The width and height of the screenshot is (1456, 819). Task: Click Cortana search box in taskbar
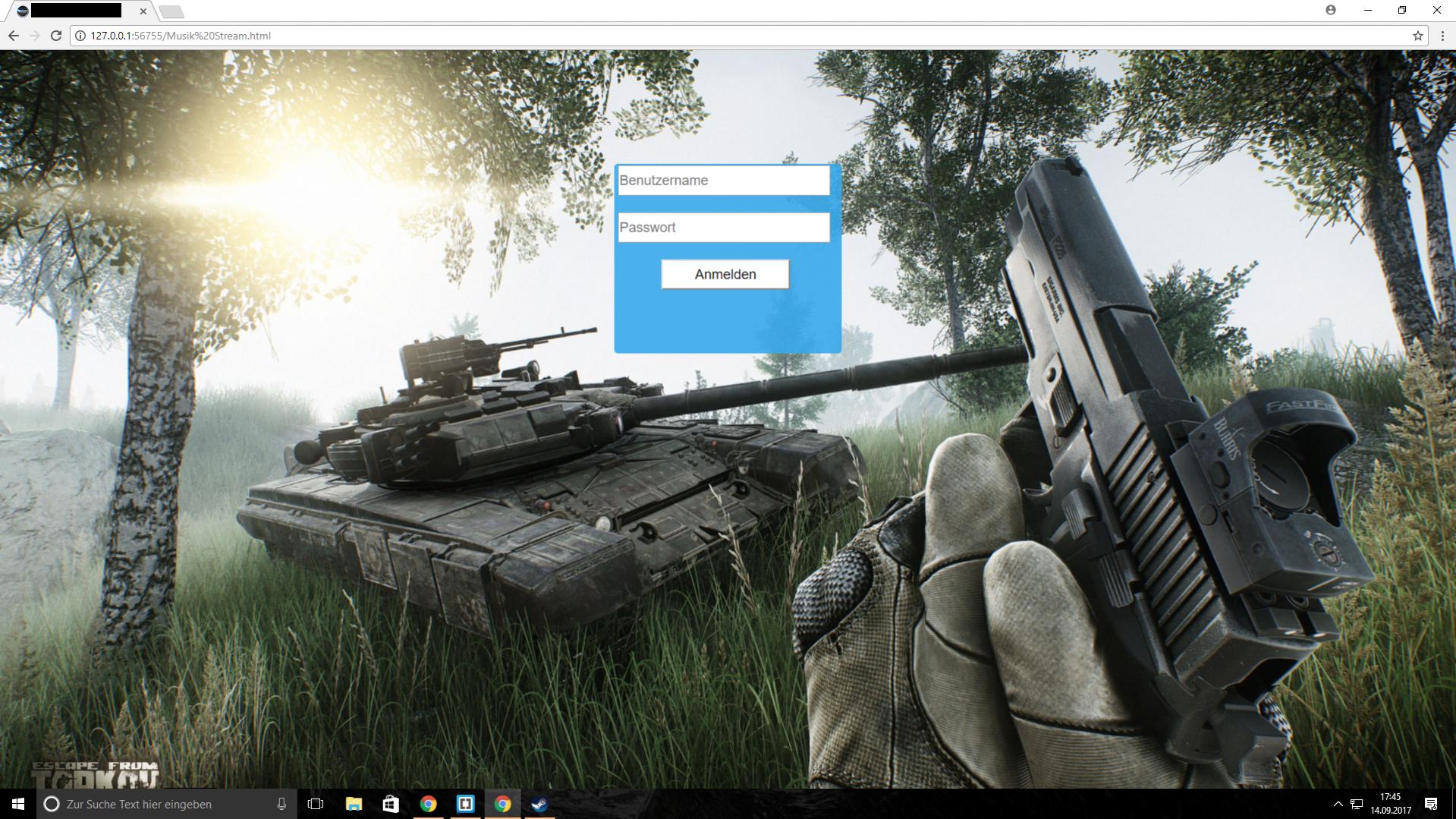point(165,804)
